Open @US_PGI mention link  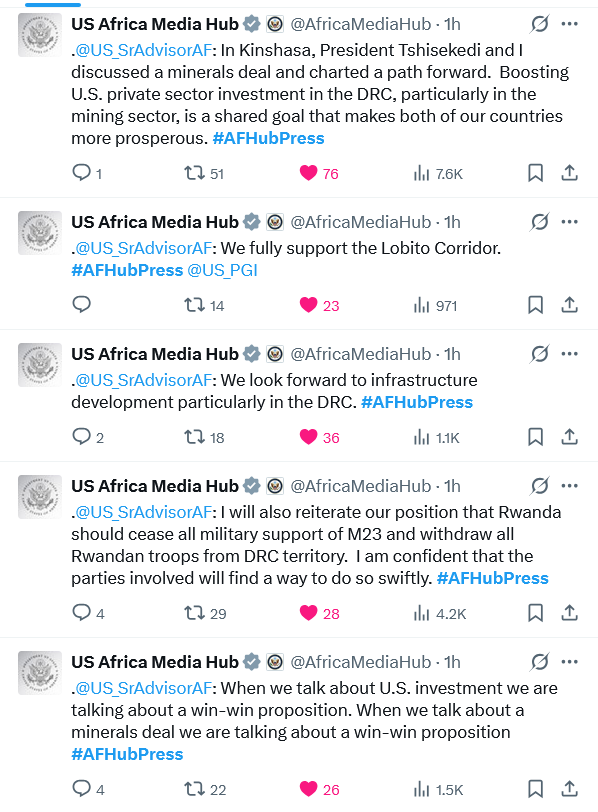[222, 270]
